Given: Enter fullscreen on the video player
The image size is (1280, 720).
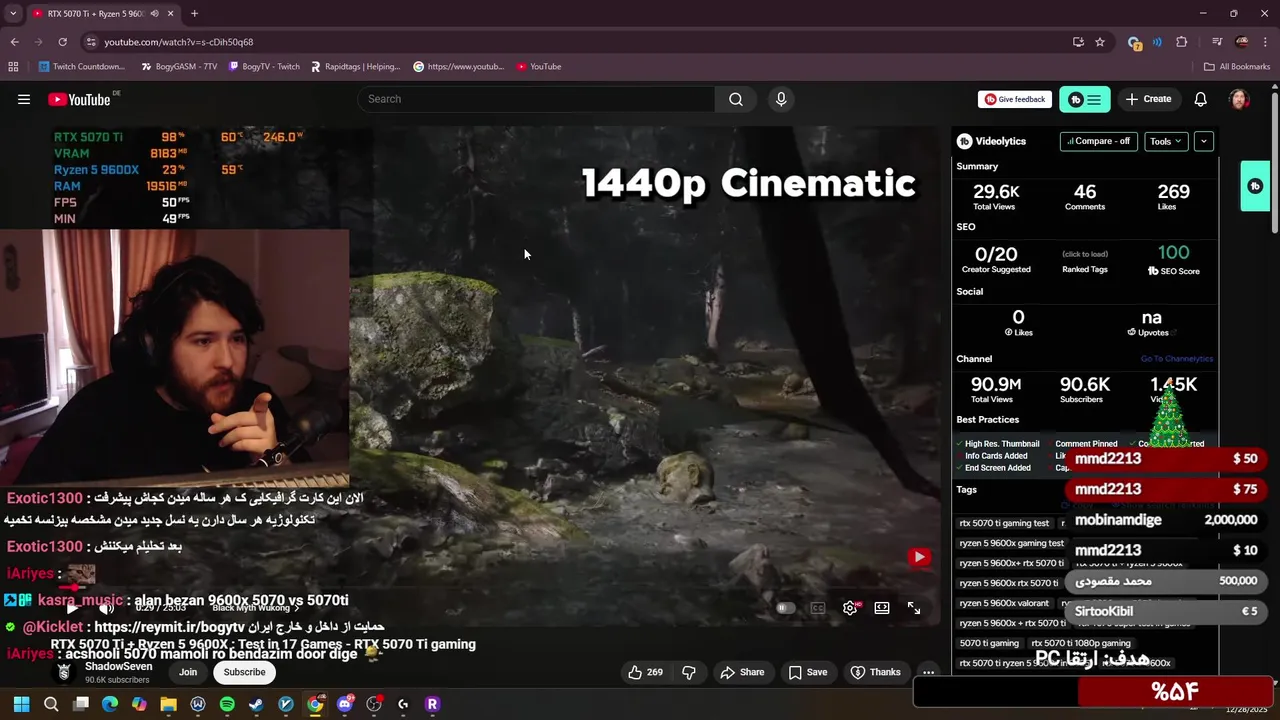Looking at the screenshot, I should [x=914, y=607].
